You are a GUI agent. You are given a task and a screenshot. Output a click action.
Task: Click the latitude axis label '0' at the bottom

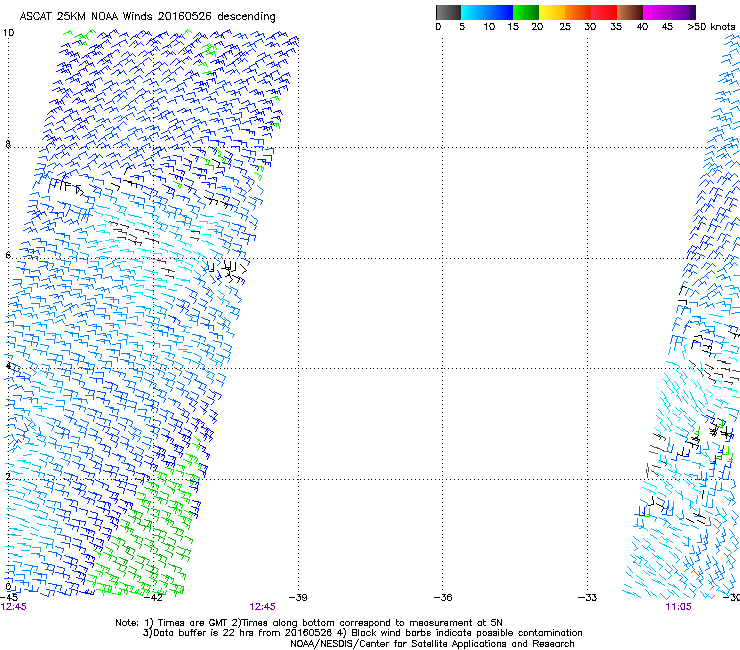[8, 587]
